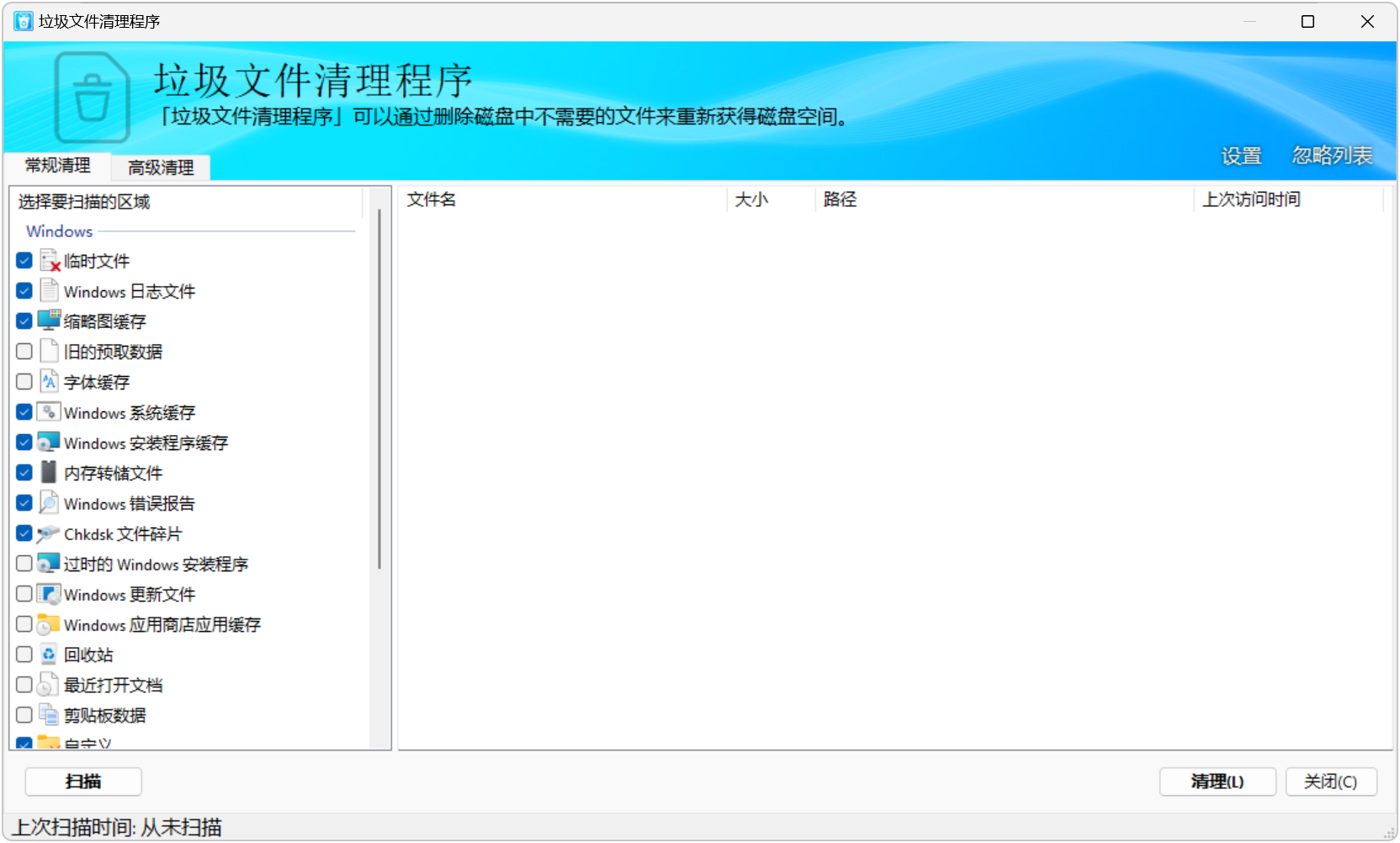Image resolution: width=1400 pixels, height=843 pixels.
Task: Click the 最近打开文档 icon
Action: [x=50, y=685]
